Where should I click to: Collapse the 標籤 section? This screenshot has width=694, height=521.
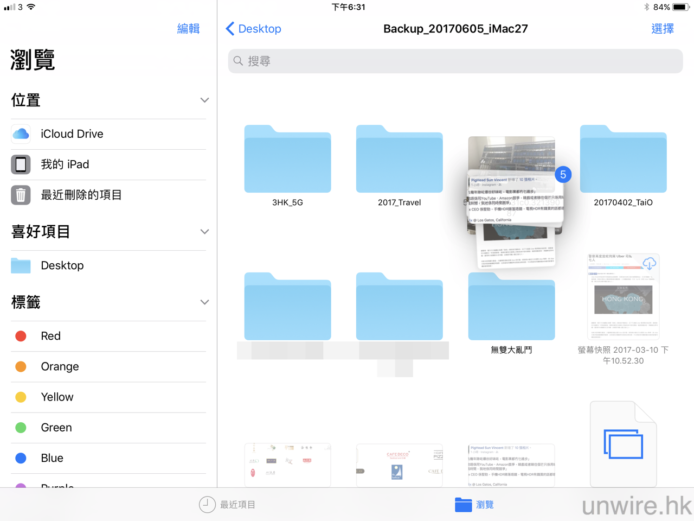pos(204,302)
